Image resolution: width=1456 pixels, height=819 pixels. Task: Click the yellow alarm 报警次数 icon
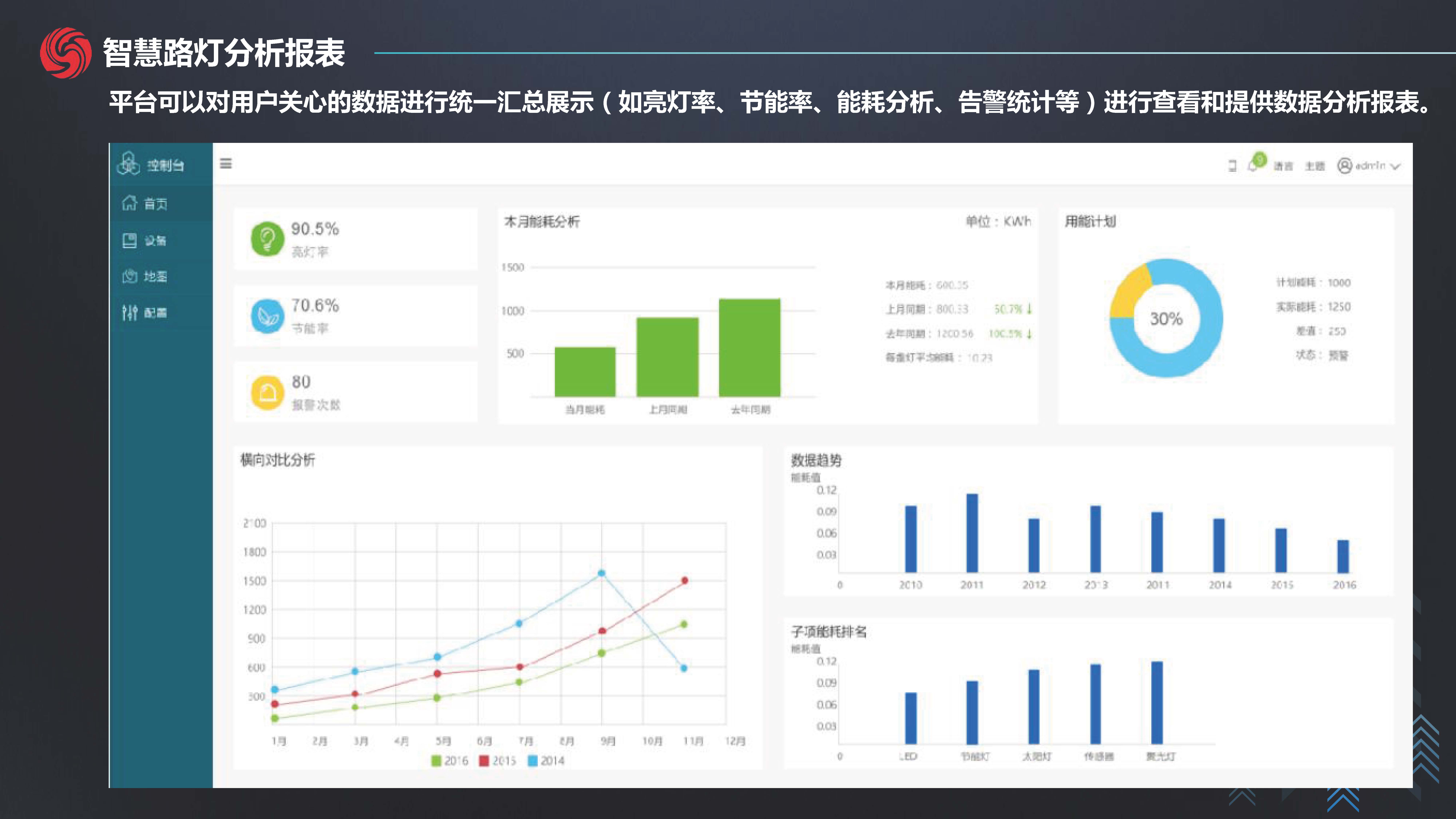click(x=267, y=392)
